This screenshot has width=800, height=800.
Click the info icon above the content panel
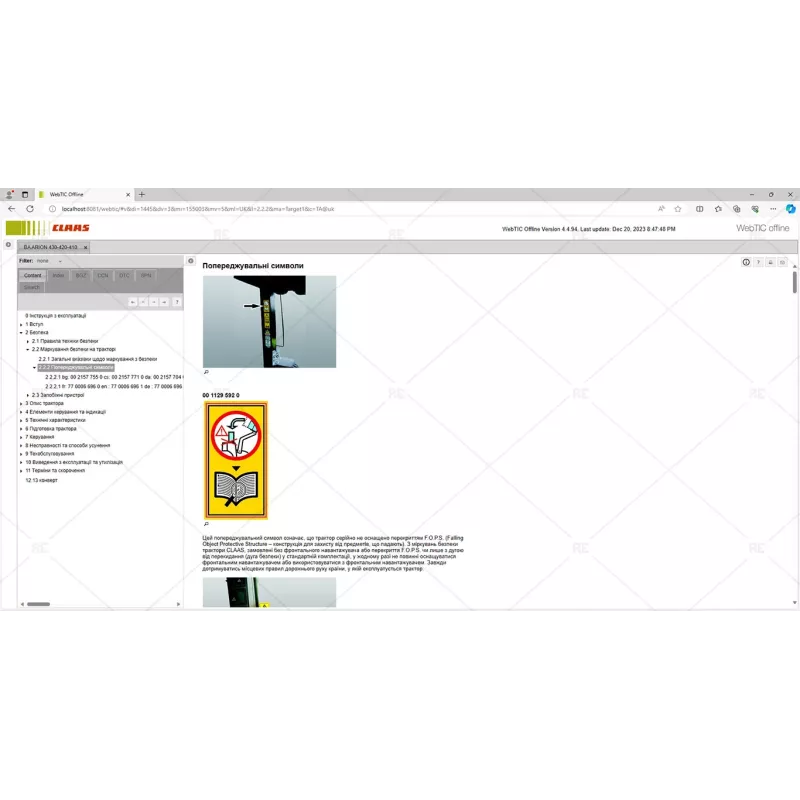[x=746, y=262]
